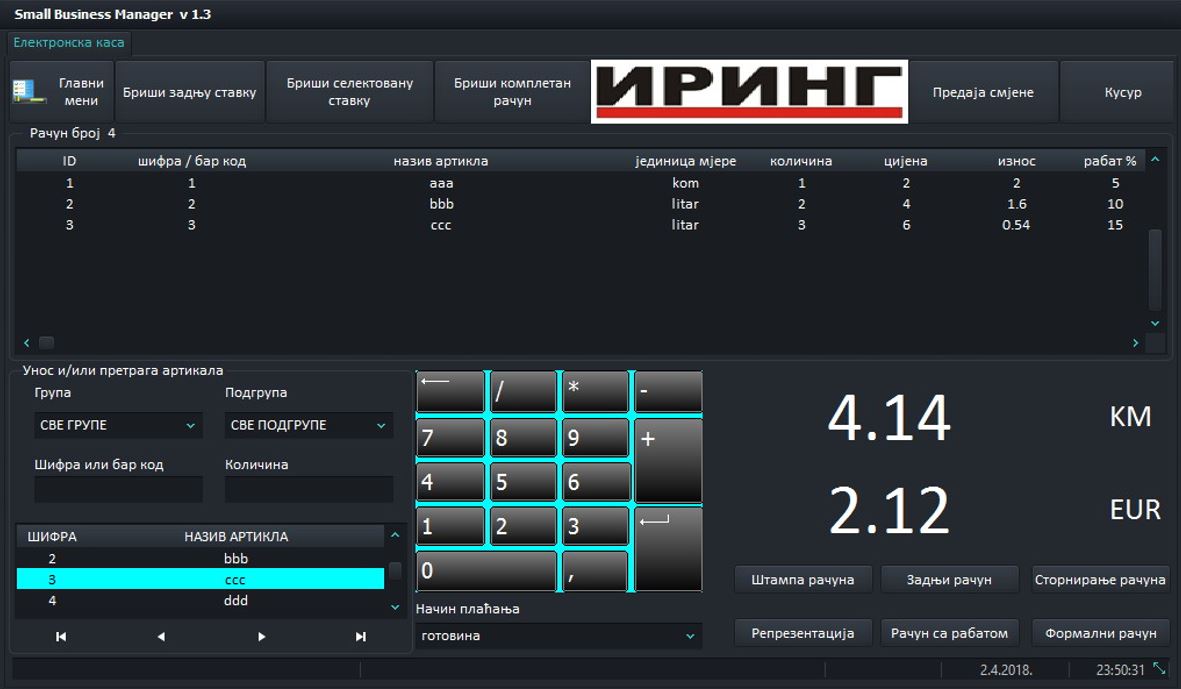Select receipt row with article aaa
This screenshot has height=689, width=1181.
tap(580, 183)
